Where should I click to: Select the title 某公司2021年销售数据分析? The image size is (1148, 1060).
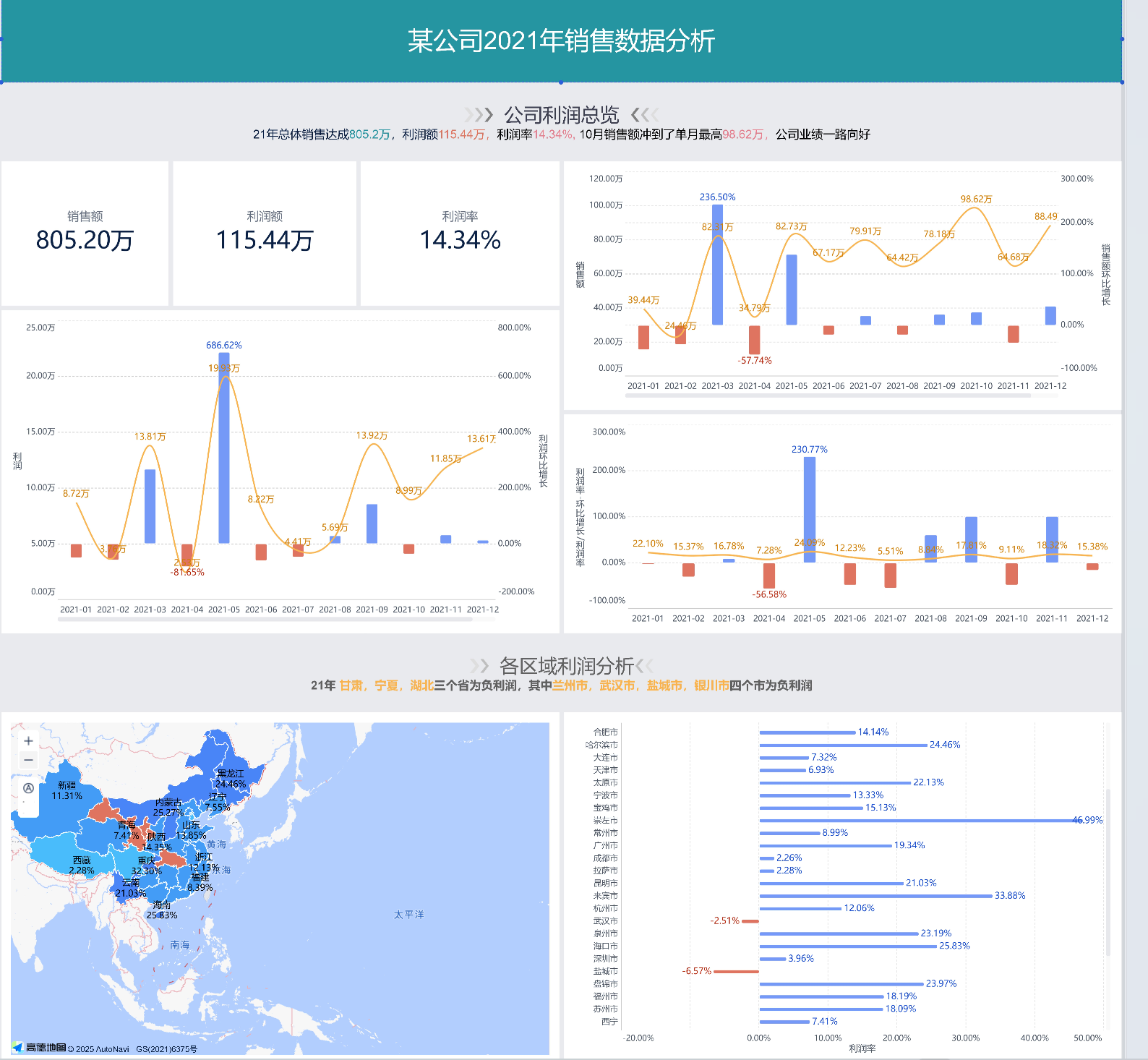click(561, 40)
